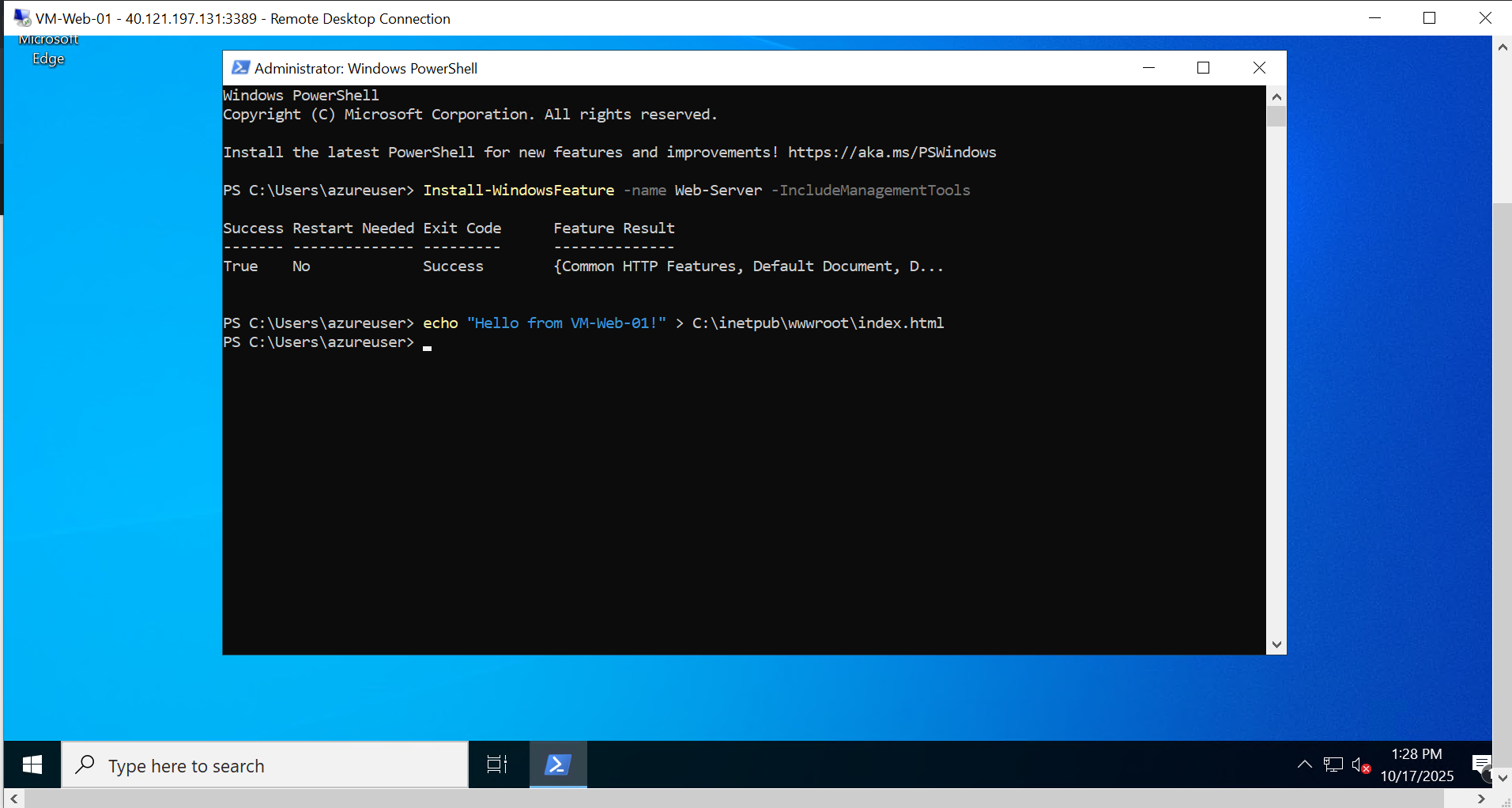Click the PowerShell scrollbar thumb
This screenshot has width=1512, height=808.
1276,117
